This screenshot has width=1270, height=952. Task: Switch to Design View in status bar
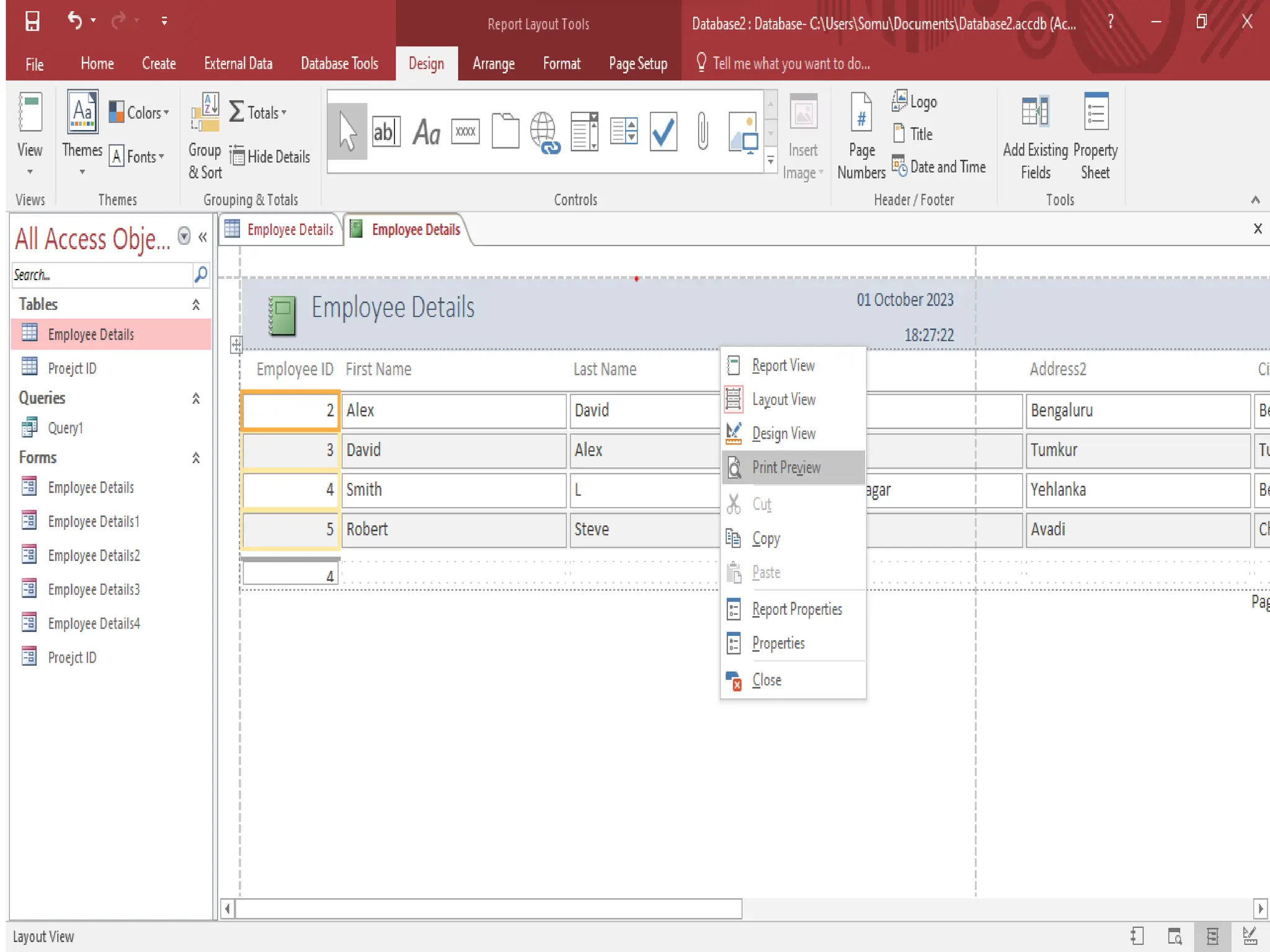pos(1250,936)
